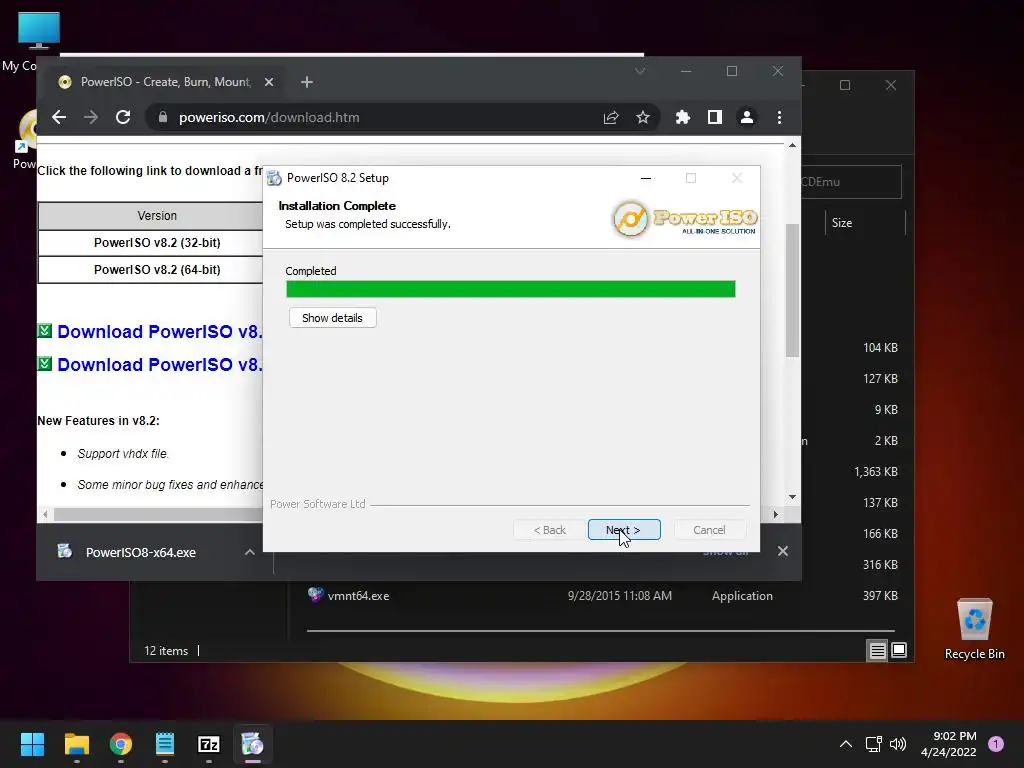Toggle Chrome side panel icon
Image resolution: width=1024 pixels, height=768 pixels.
714,118
